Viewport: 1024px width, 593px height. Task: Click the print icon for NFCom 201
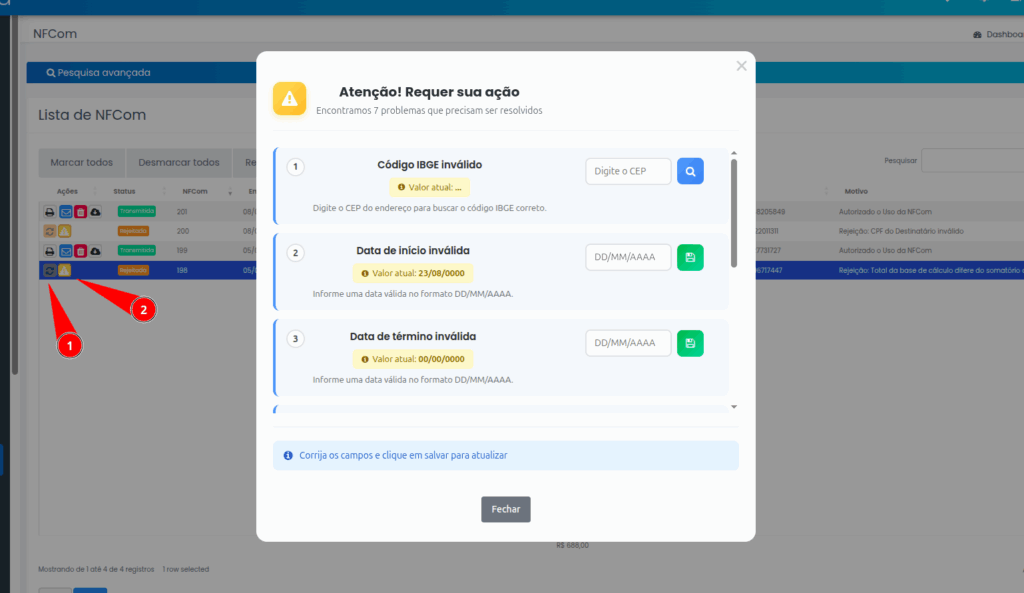click(49, 212)
